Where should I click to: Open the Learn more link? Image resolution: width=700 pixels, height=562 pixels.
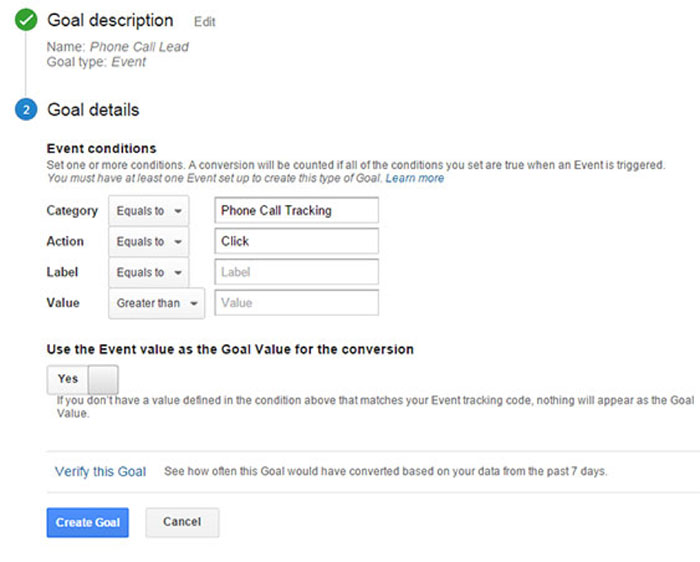pos(415,178)
